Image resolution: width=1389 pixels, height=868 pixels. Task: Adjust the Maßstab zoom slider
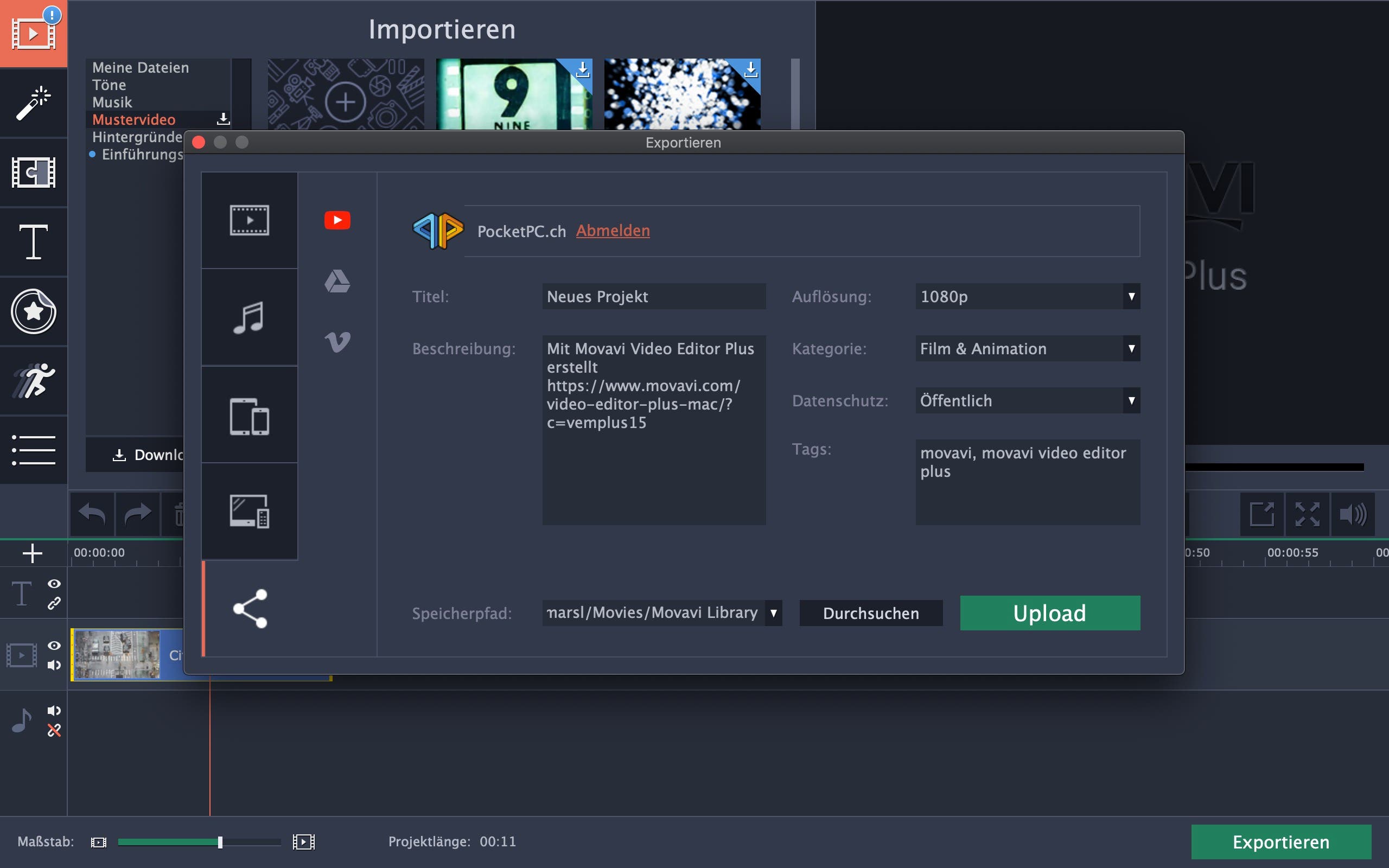click(x=220, y=842)
